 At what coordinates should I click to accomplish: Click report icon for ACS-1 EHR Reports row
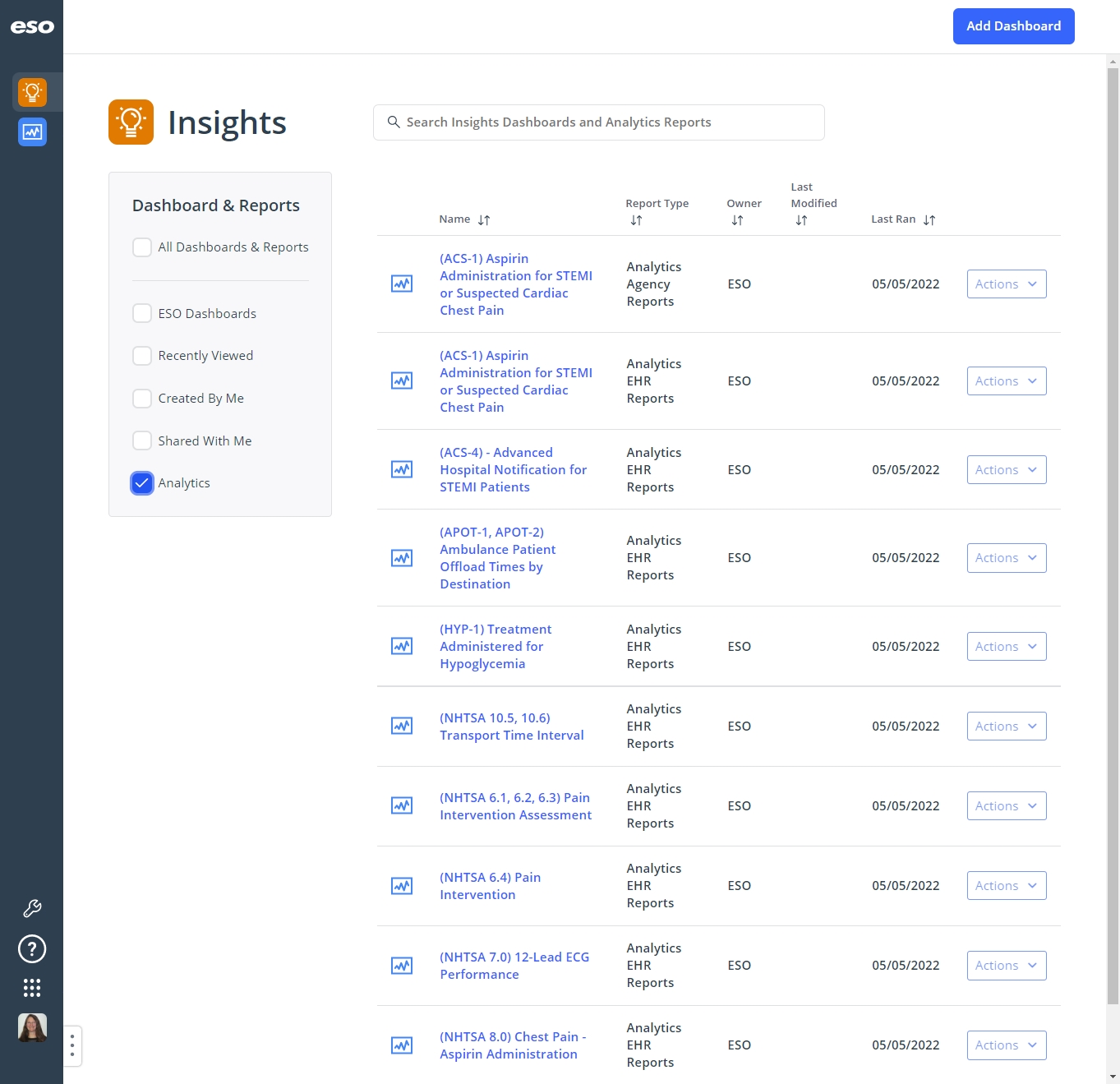coord(402,381)
